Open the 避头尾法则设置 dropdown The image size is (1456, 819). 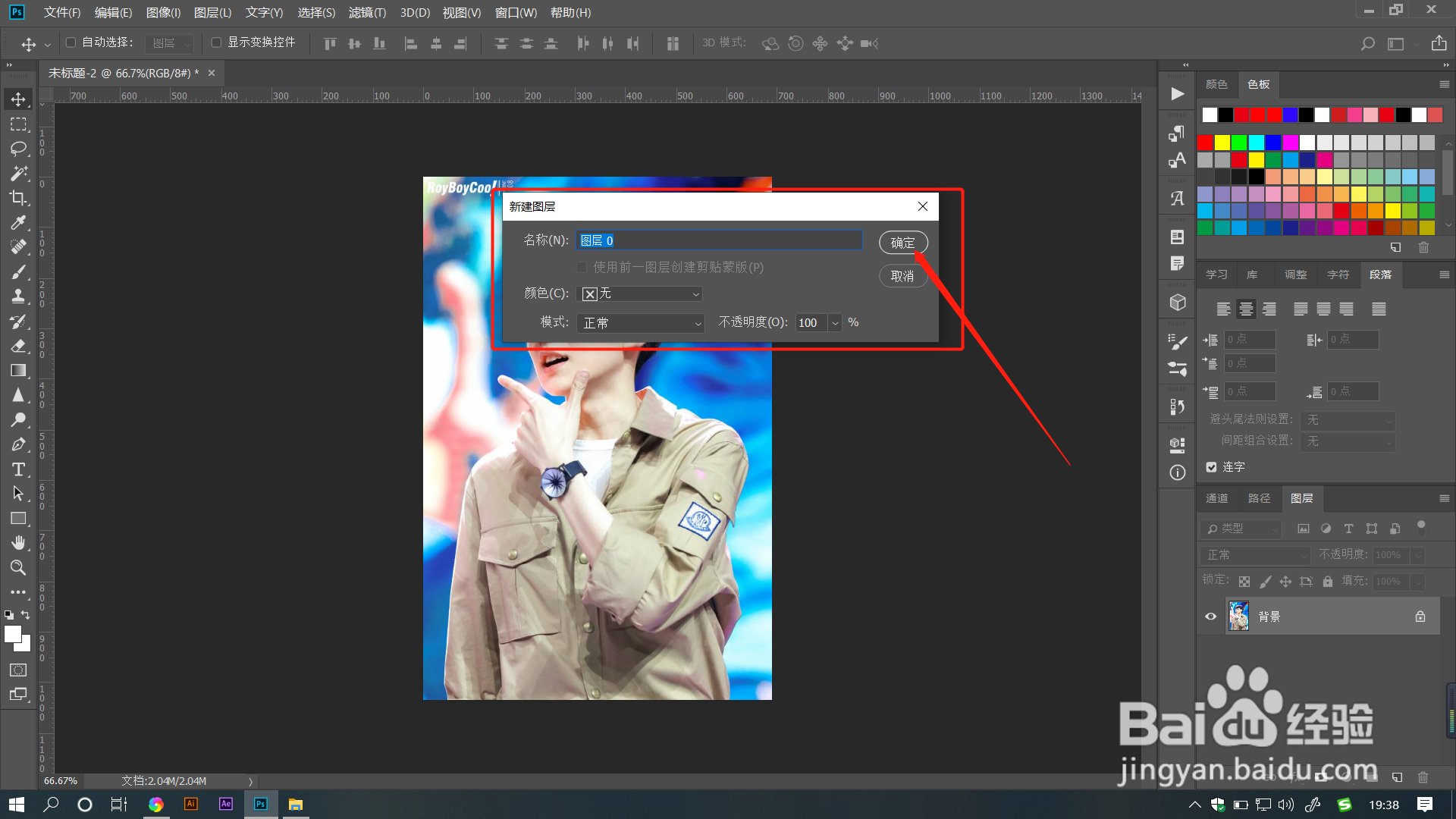click(1348, 420)
